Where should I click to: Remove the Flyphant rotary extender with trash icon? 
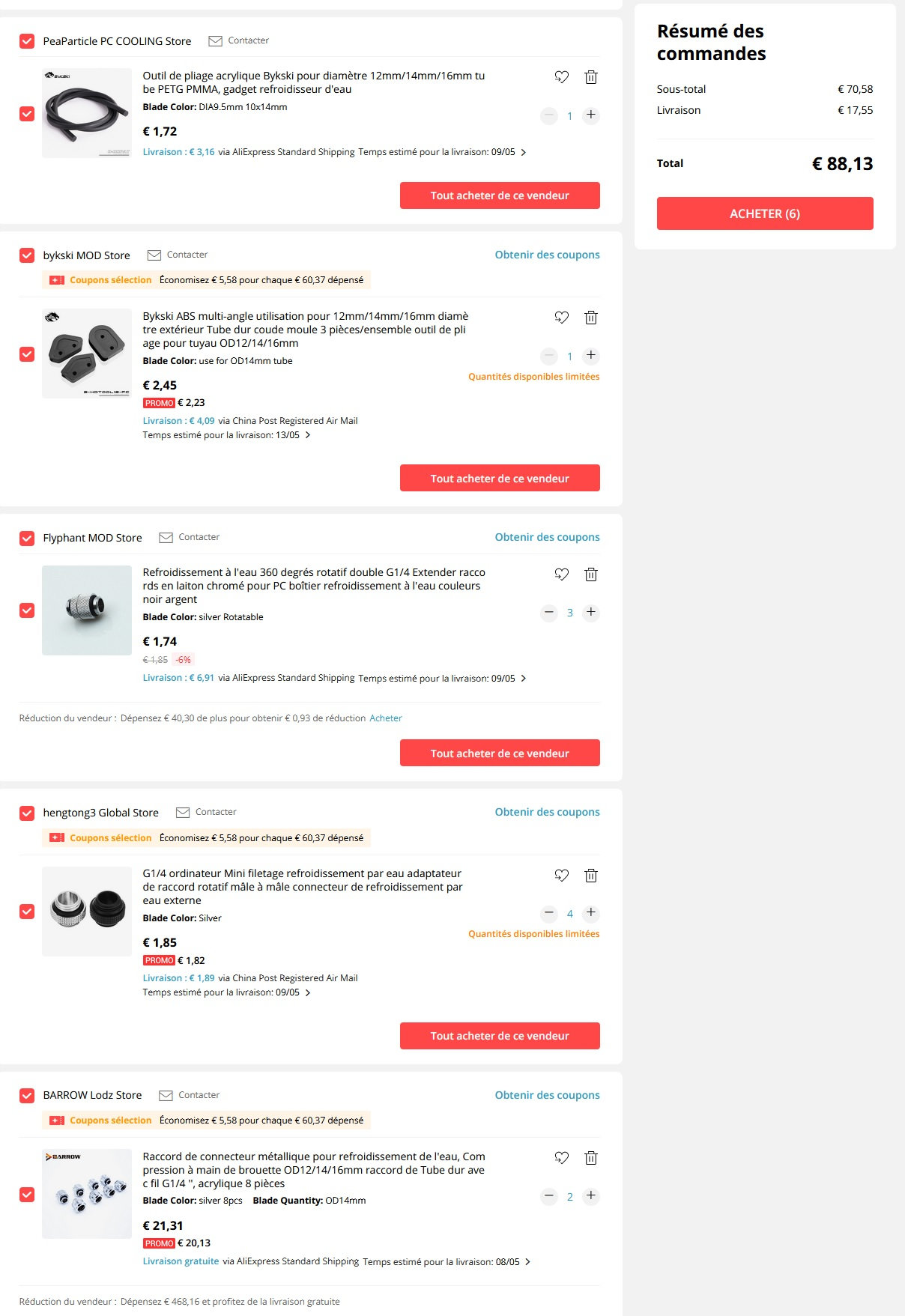pos(590,574)
